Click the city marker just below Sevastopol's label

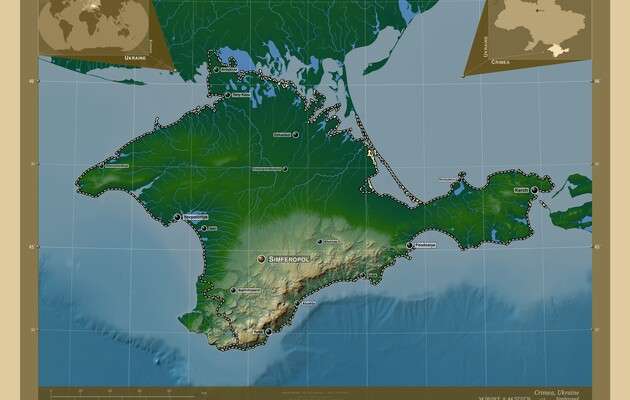point(203,228)
